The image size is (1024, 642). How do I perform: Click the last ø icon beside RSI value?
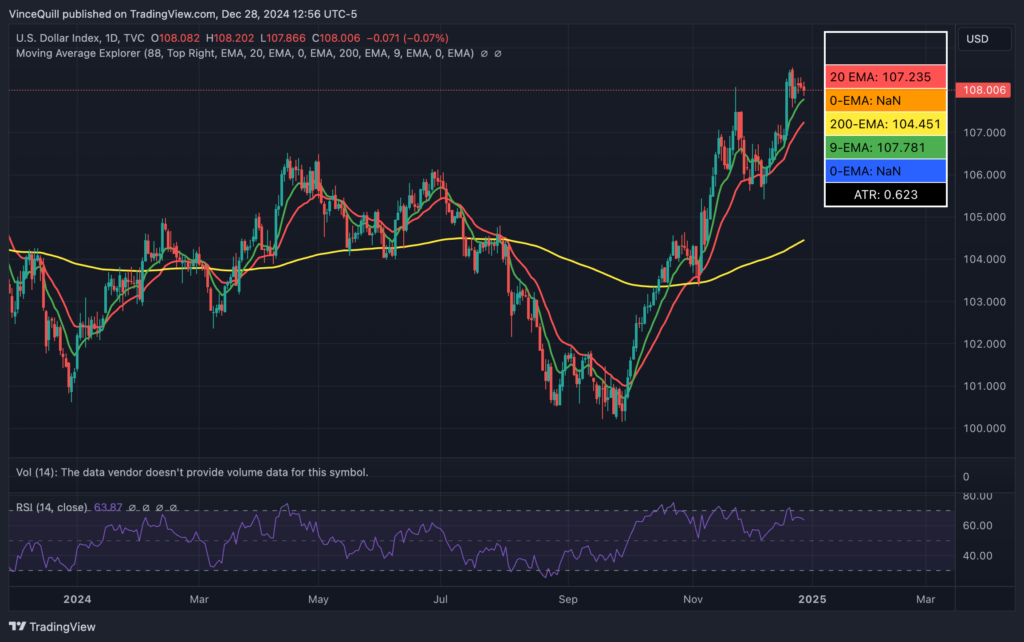(173, 508)
